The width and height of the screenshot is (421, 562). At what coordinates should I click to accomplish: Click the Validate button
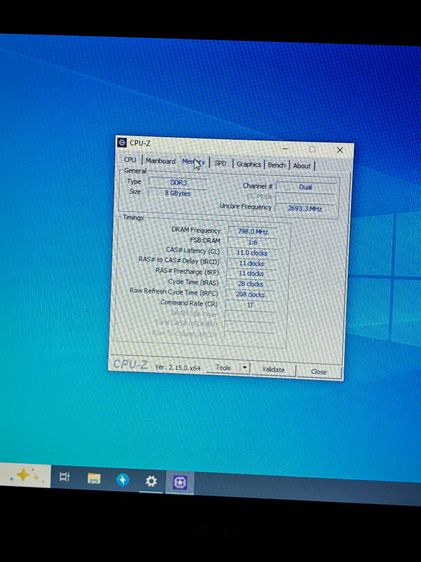pos(273,370)
